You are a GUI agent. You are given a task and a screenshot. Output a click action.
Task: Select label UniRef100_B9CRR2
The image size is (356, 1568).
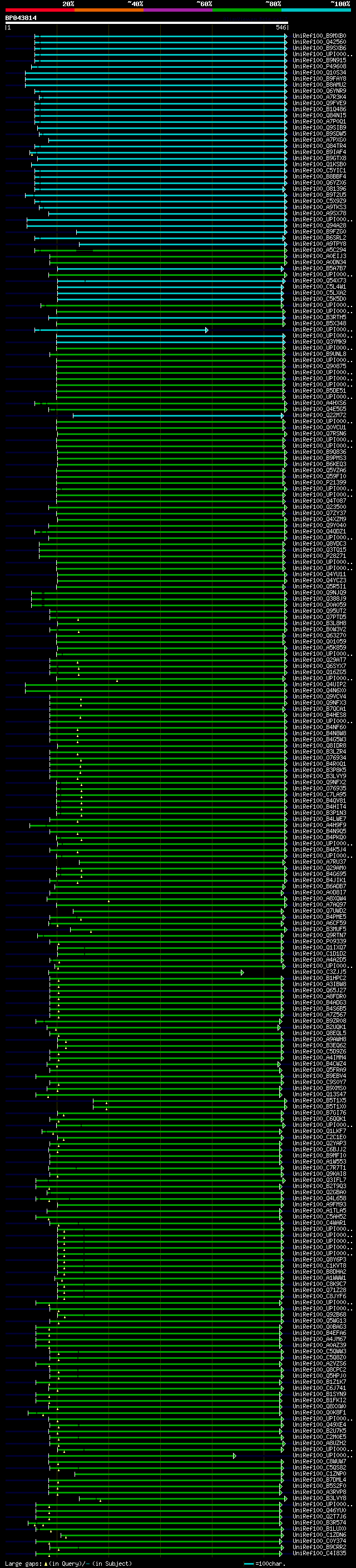pos(319,1547)
